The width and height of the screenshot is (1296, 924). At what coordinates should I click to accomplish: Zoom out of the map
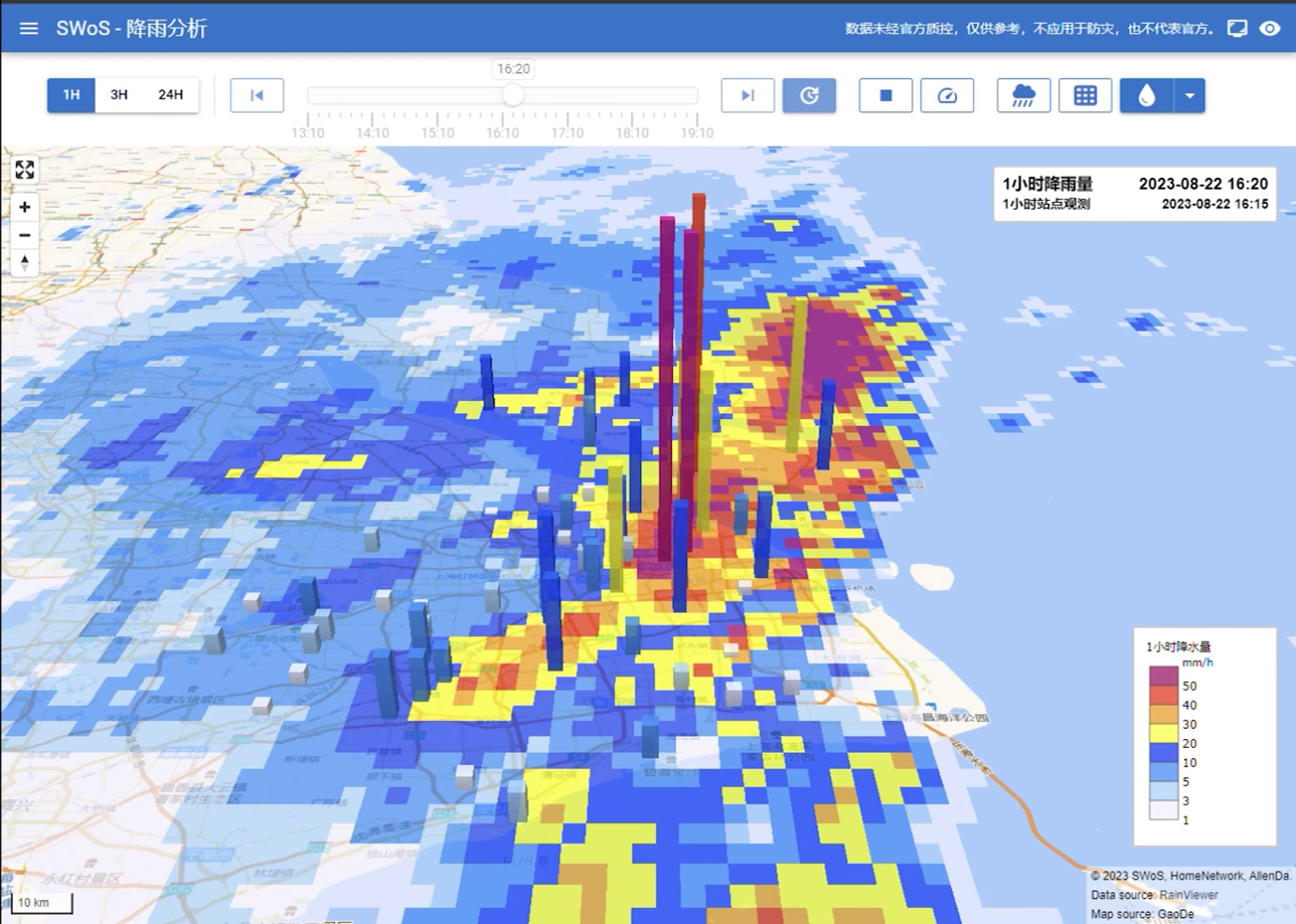(25, 235)
